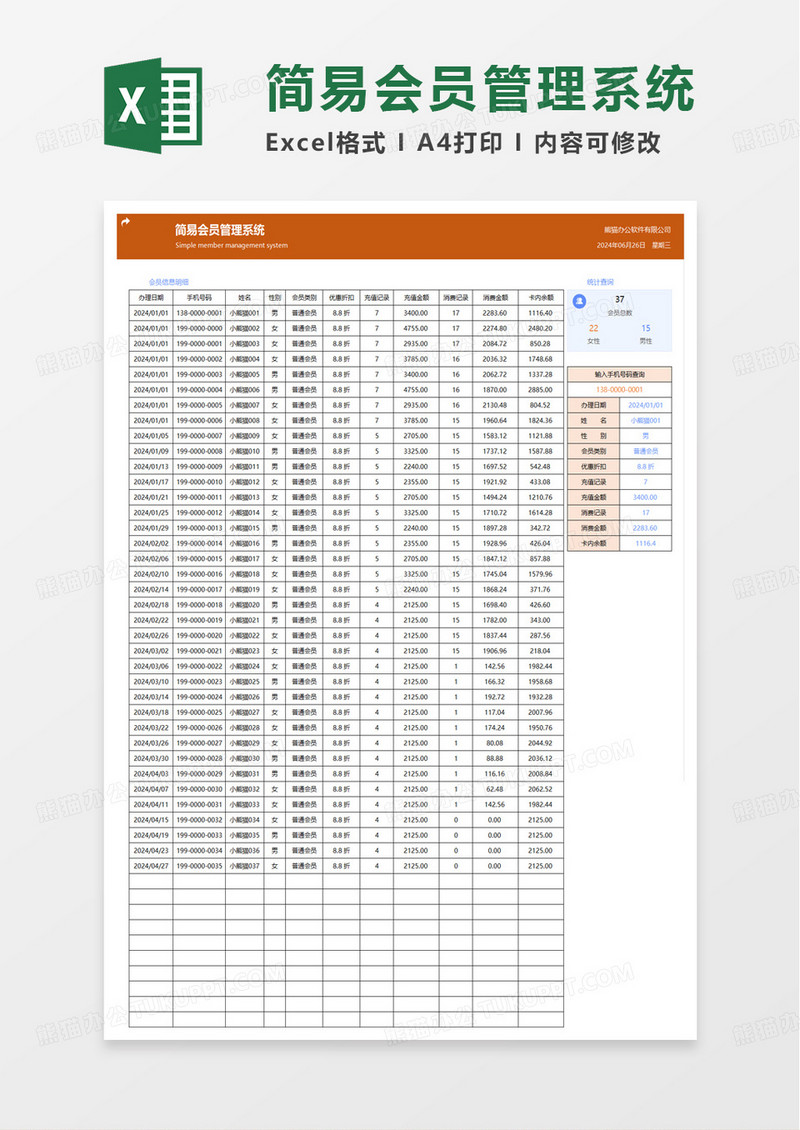The width and height of the screenshot is (800, 1130).
Task: Click the member name cell 小熊猫020
Action: coord(244,605)
